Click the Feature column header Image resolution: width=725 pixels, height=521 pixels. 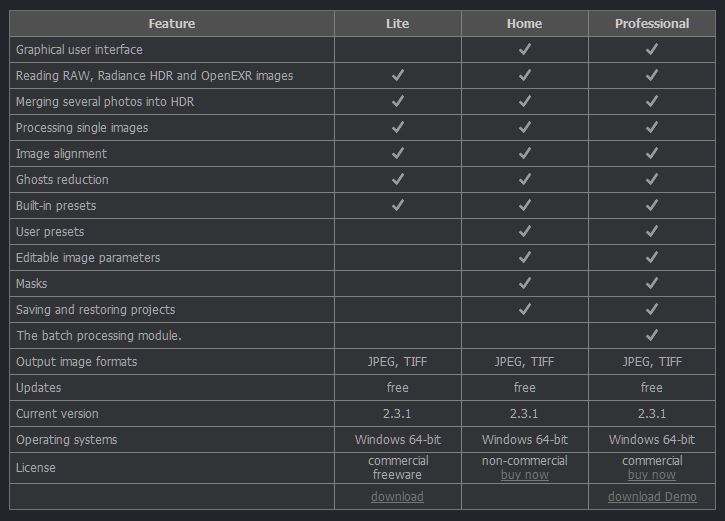coord(172,23)
